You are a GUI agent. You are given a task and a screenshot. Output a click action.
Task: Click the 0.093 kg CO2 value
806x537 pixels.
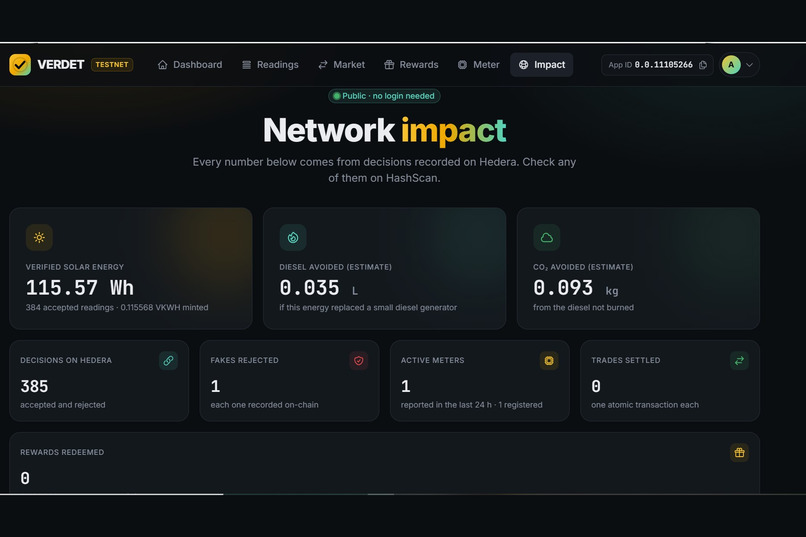click(576, 288)
